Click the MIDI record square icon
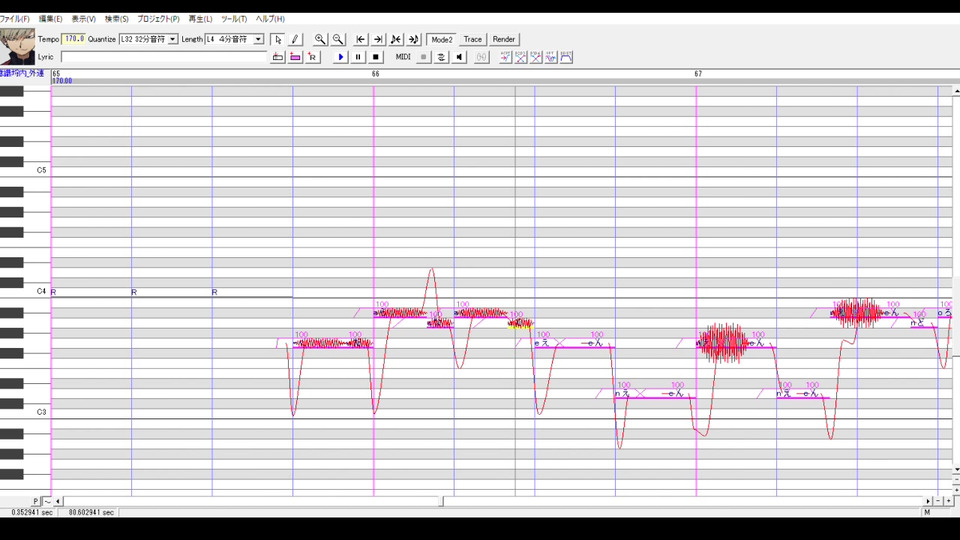 click(x=423, y=57)
